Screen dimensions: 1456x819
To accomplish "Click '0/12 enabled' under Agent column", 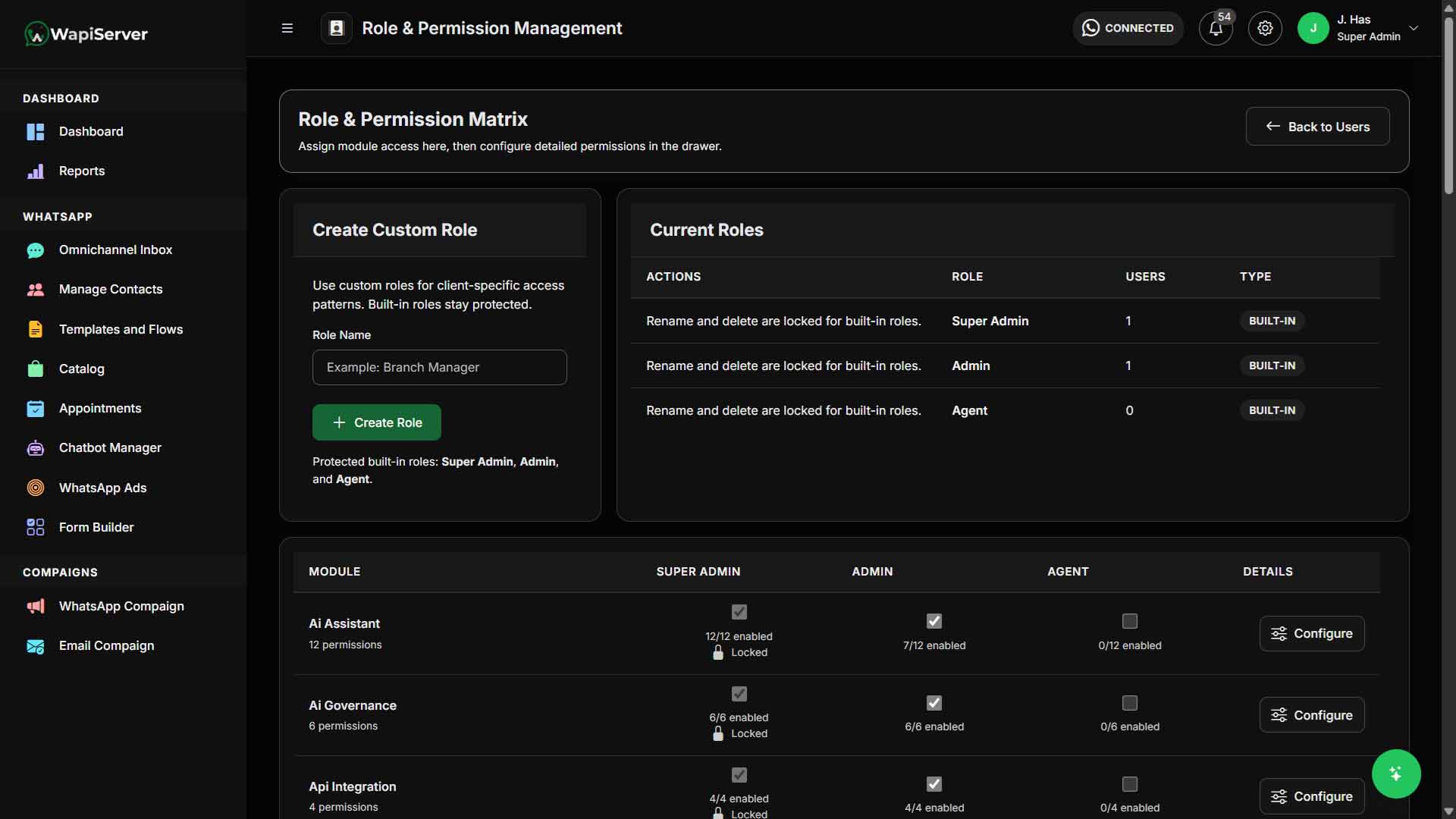I will pyautogui.click(x=1130, y=645).
